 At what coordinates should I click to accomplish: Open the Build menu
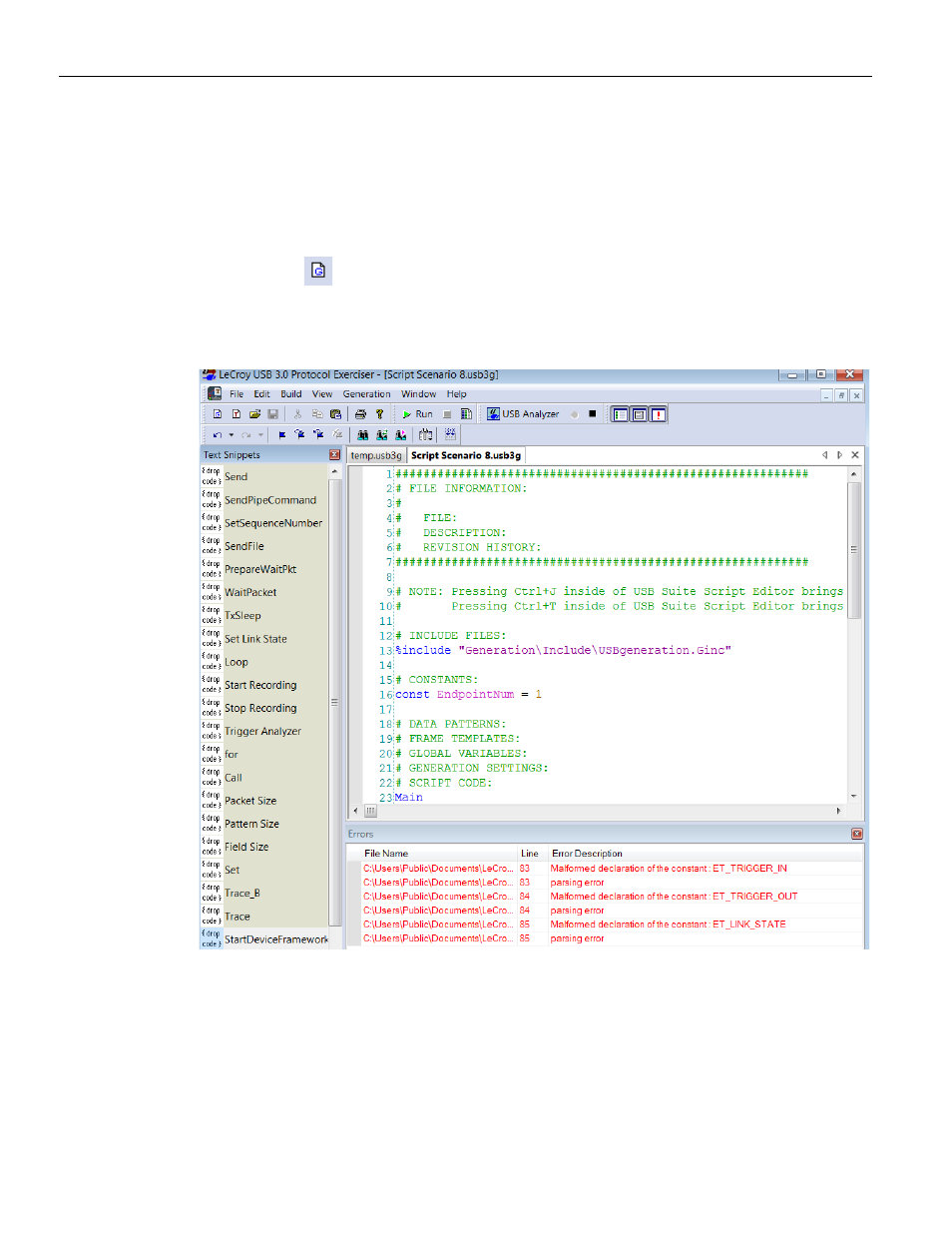(290, 394)
